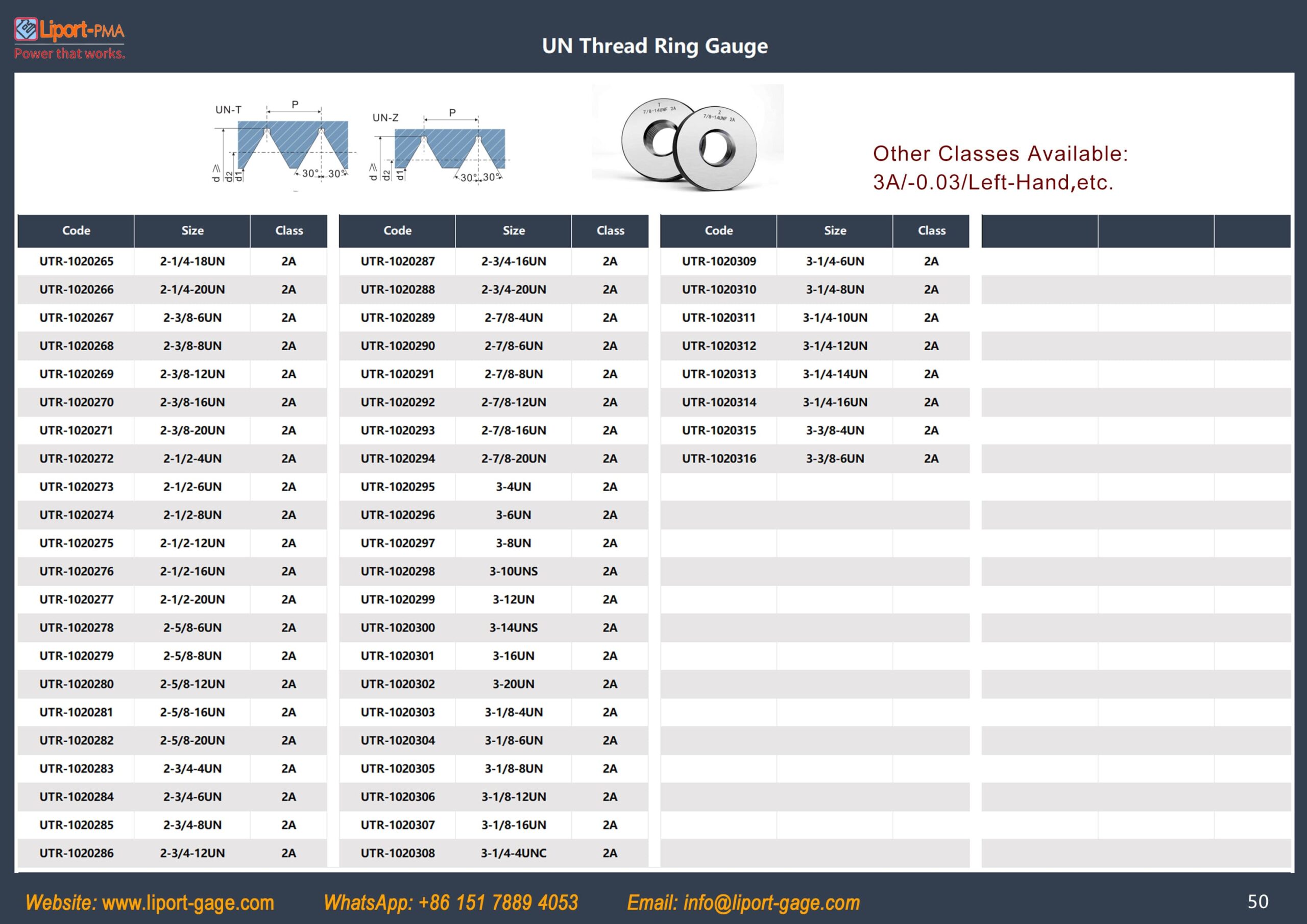Select size 3-3/8-4UN

point(835,430)
